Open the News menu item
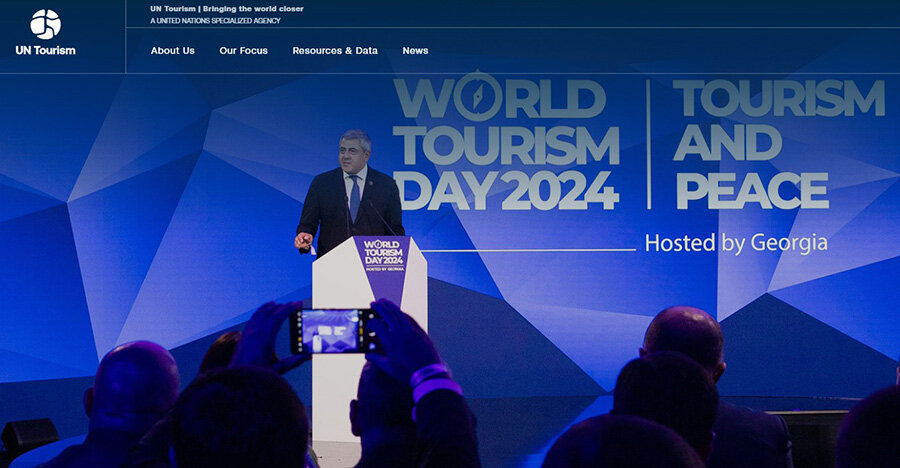This screenshot has height=468, width=900. click(x=416, y=51)
